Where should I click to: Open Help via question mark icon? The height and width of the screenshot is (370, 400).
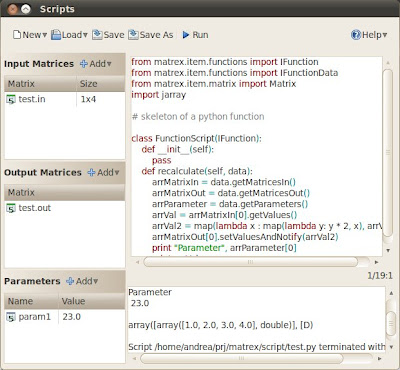356,35
